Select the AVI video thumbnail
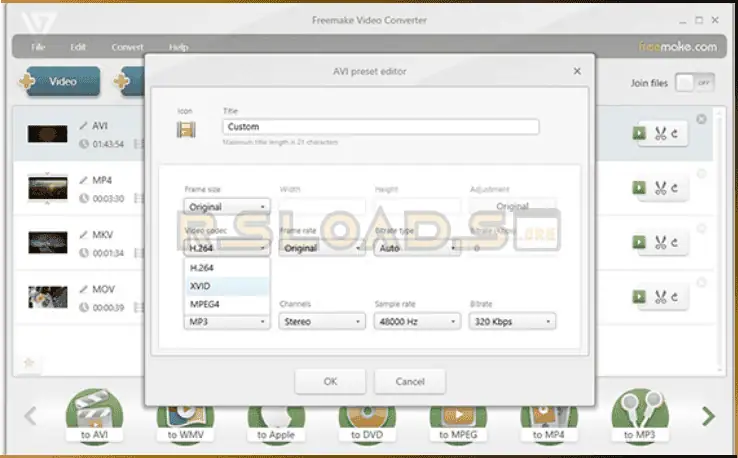 [47, 134]
